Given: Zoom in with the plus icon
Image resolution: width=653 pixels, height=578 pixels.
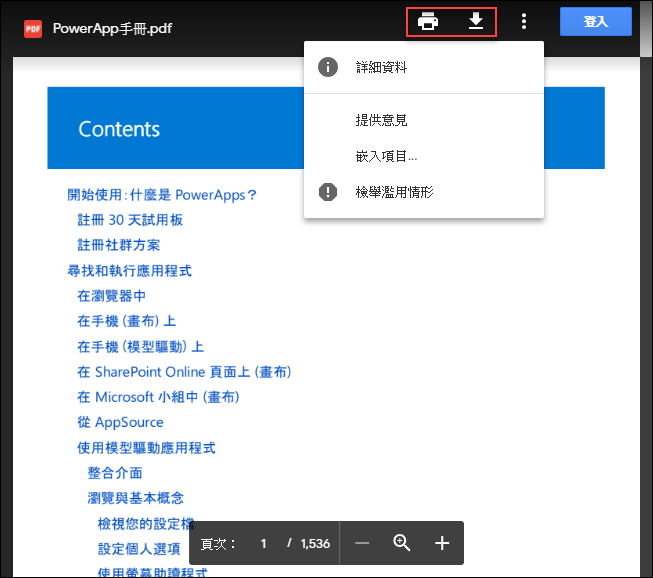Looking at the screenshot, I should coord(442,543).
